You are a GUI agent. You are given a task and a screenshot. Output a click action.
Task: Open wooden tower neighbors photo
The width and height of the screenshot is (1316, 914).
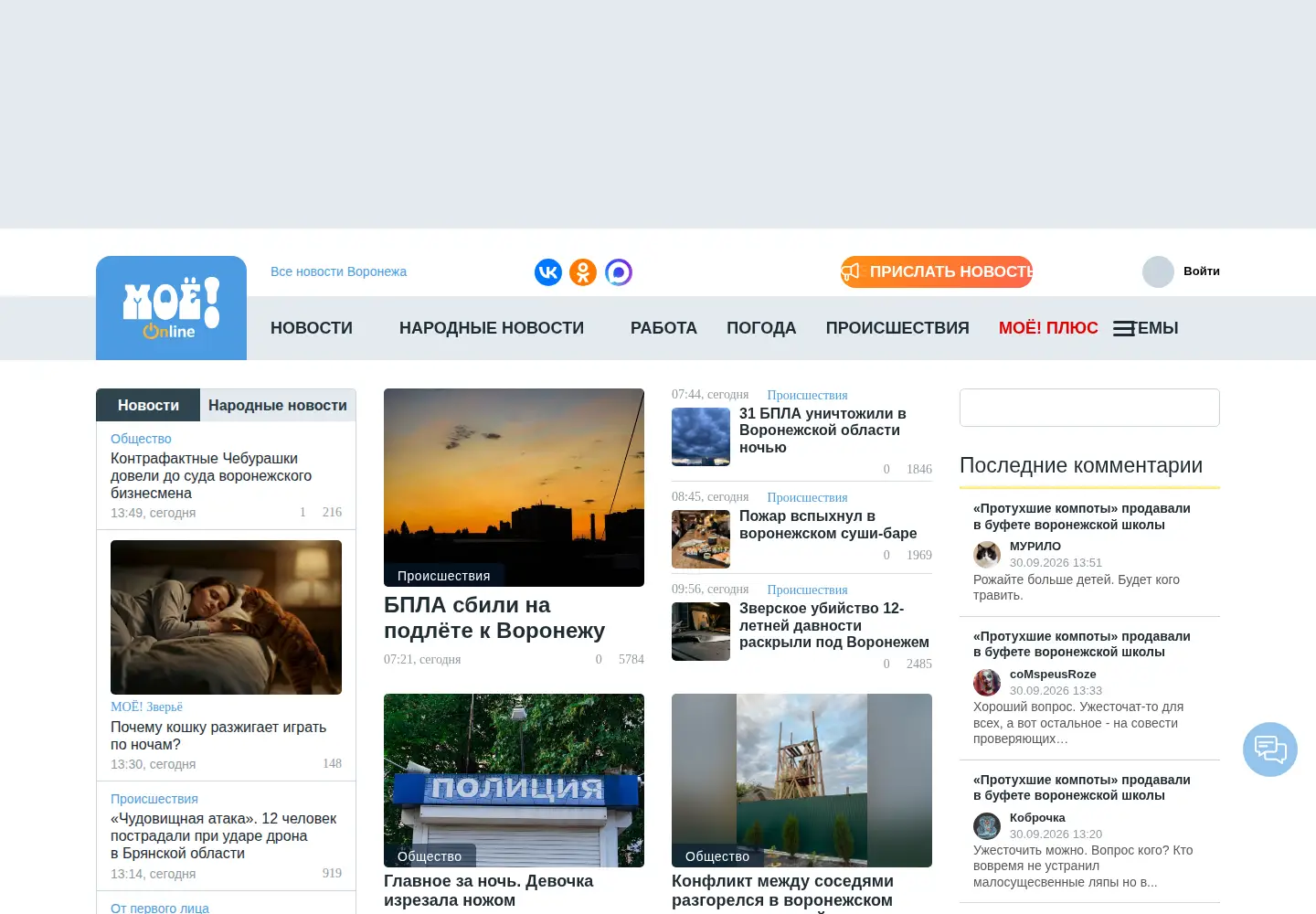point(801,781)
